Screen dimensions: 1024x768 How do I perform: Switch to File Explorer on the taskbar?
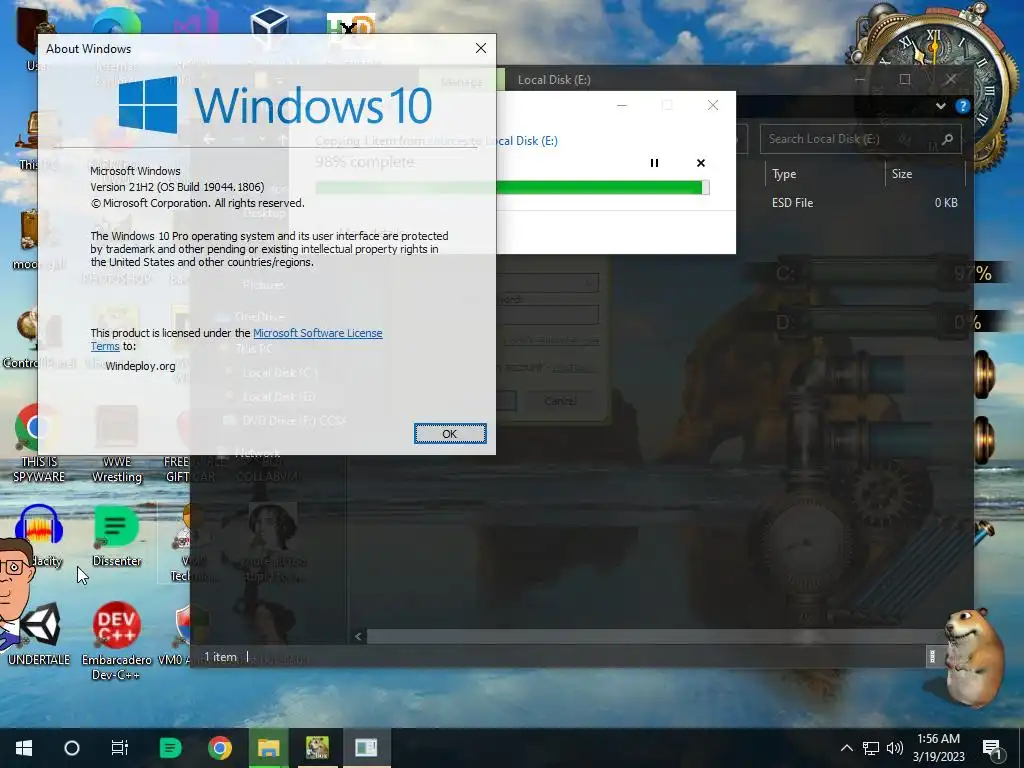[268, 748]
